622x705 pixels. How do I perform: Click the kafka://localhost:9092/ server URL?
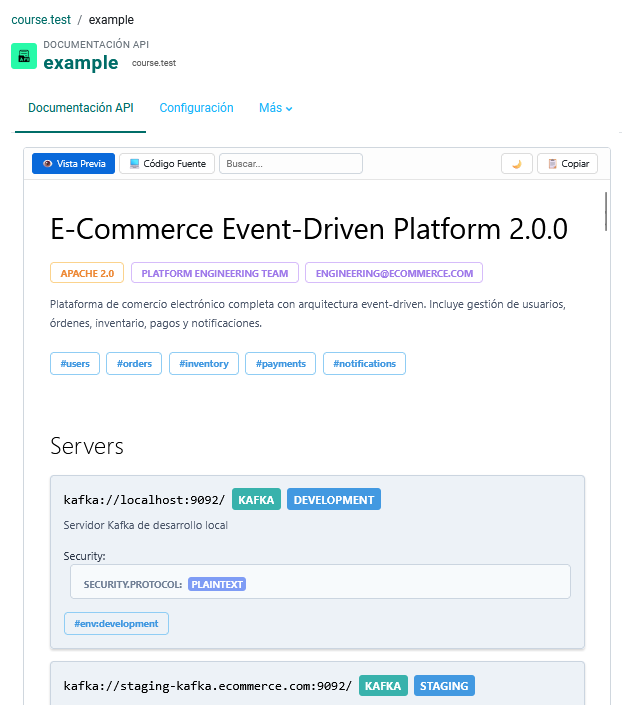click(x=144, y=500)
